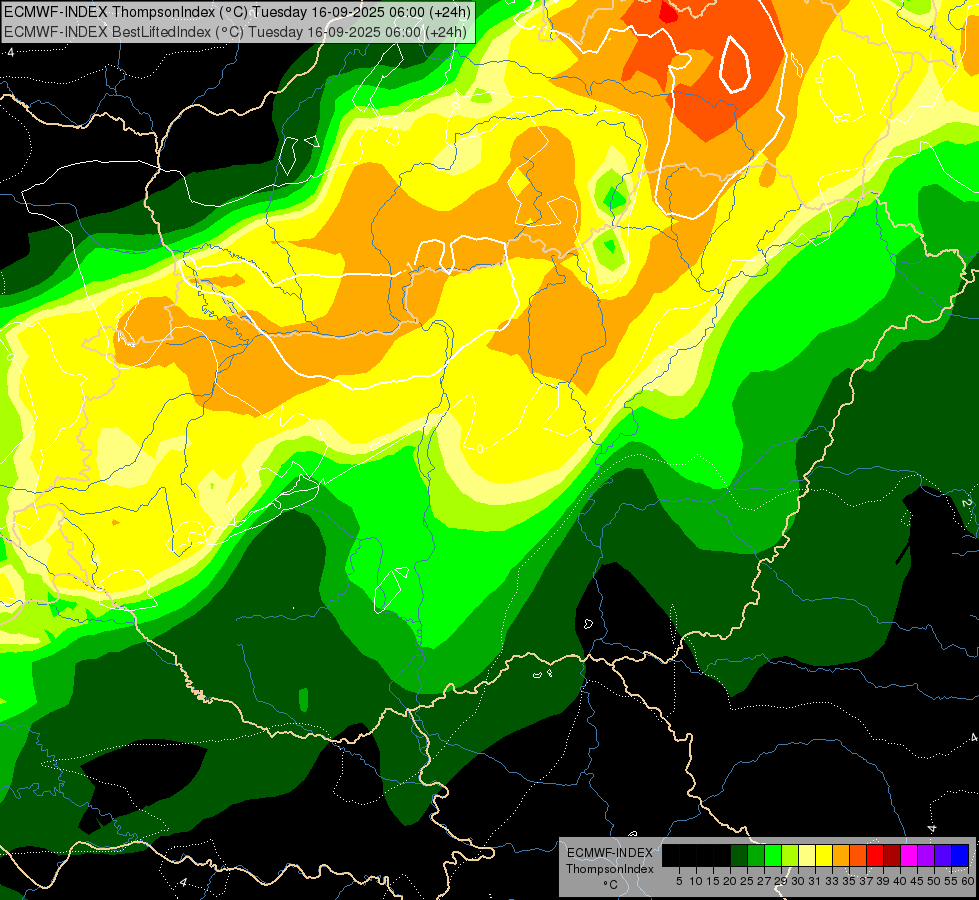Select the bright red legend swatch (37-39)
Screen dimensions: 979x900
[x=875, y=855]
